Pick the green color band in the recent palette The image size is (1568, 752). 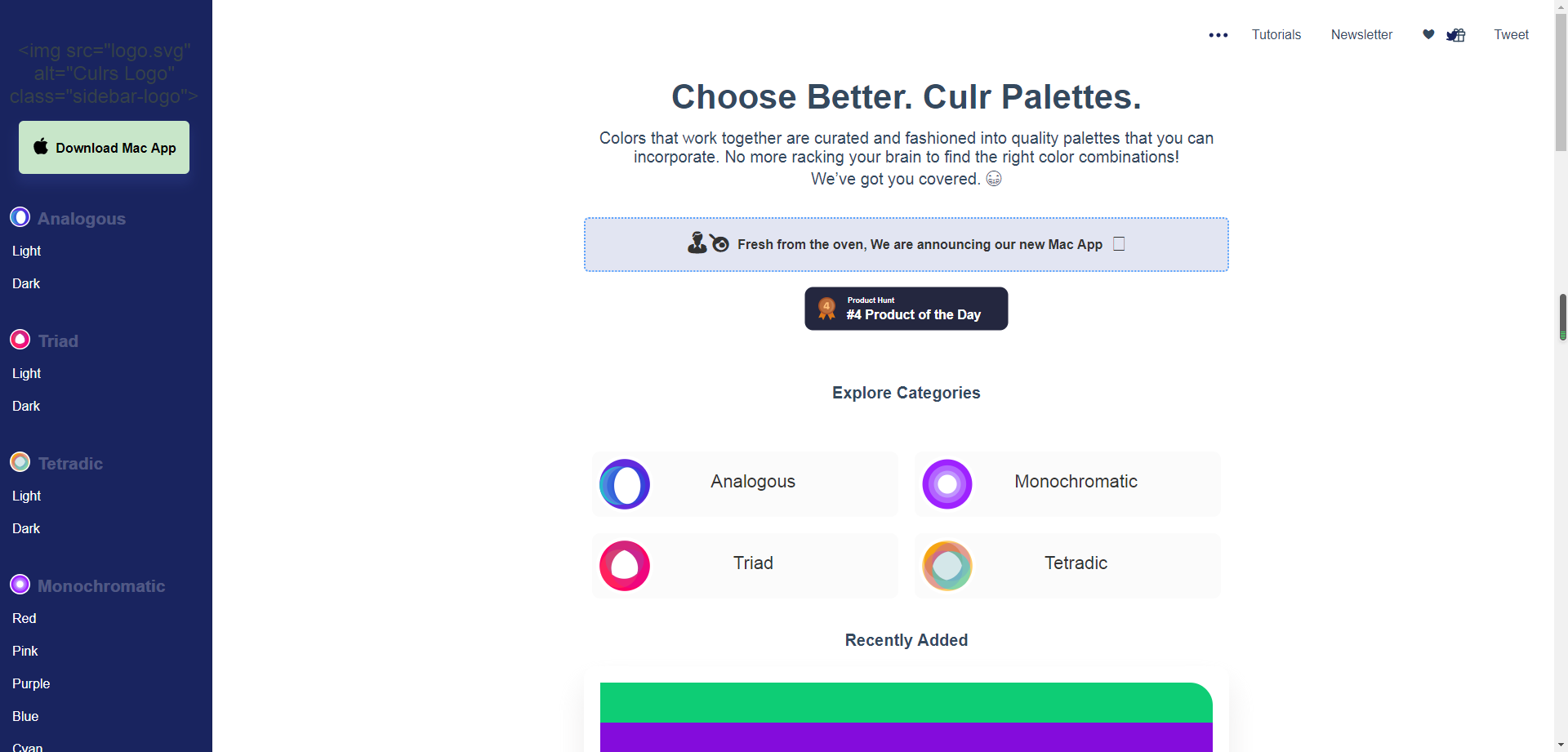[906, 702]
